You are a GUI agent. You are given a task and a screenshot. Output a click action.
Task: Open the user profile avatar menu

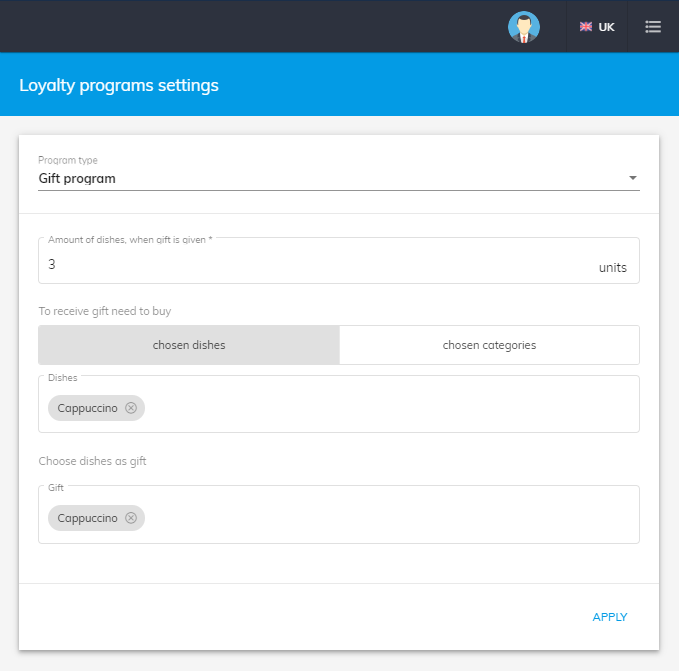coord(523,27)
